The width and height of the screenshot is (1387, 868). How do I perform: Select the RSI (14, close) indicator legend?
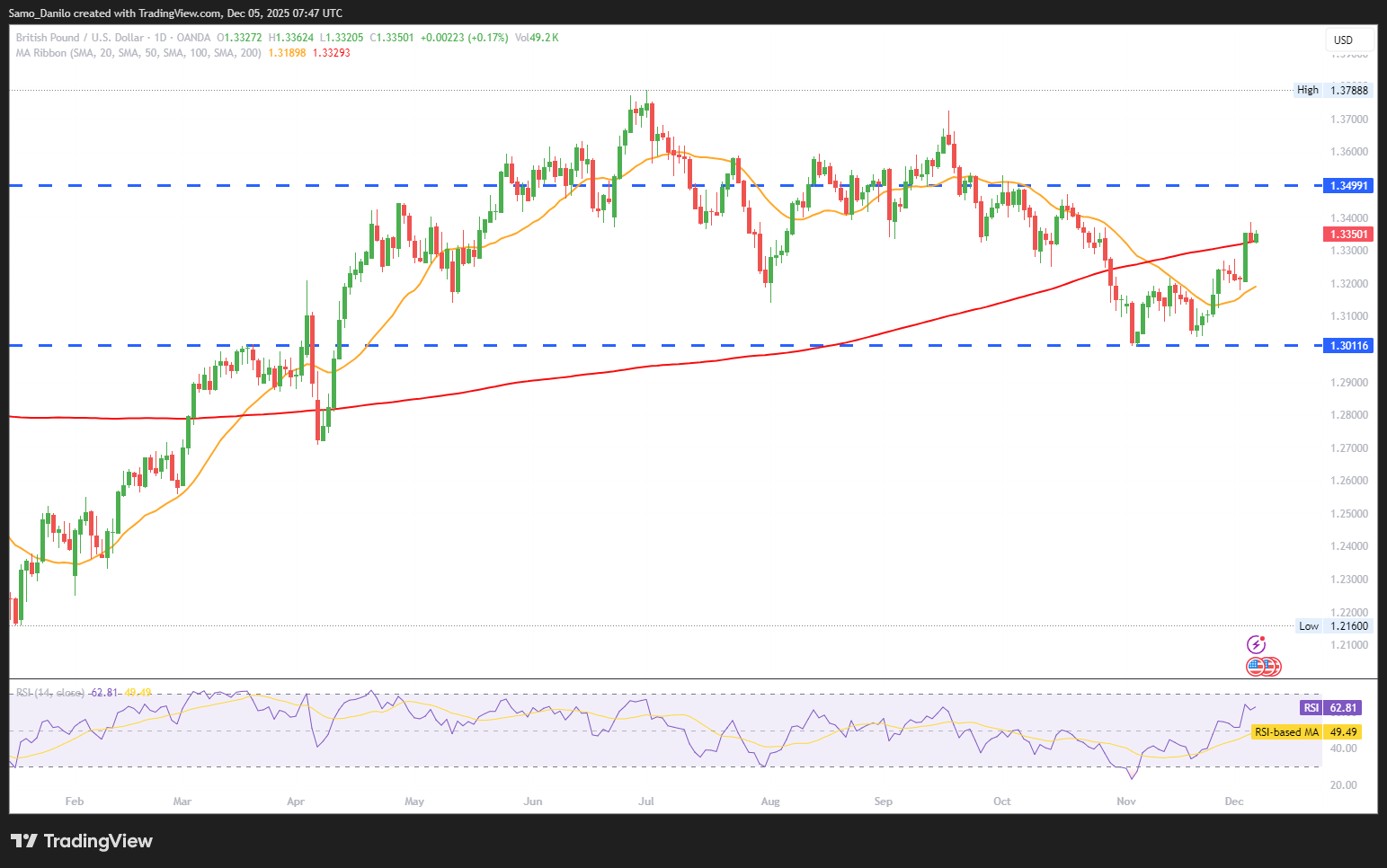pos(50,693)
